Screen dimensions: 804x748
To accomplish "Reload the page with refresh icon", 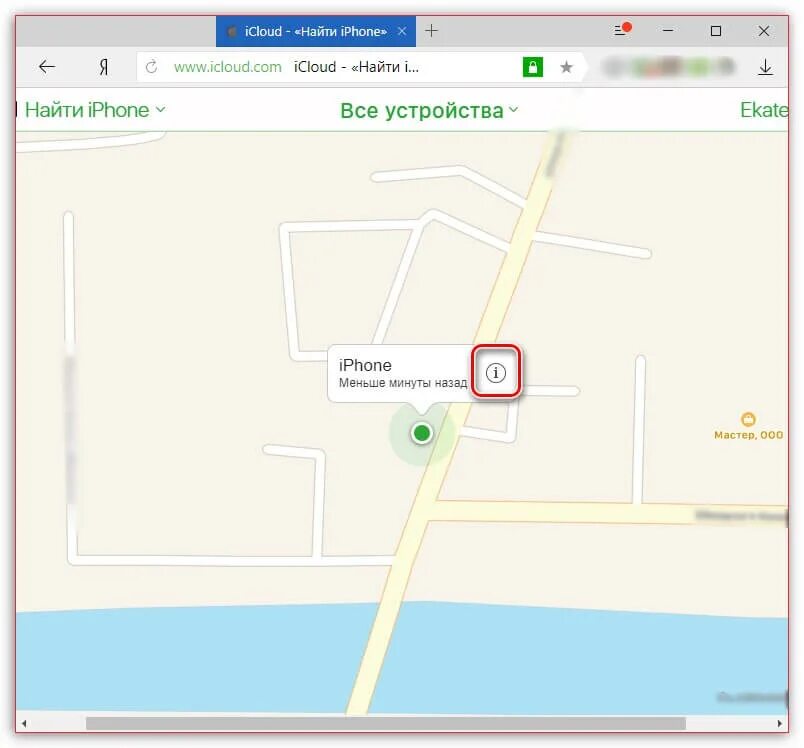I will click(151, 67).
